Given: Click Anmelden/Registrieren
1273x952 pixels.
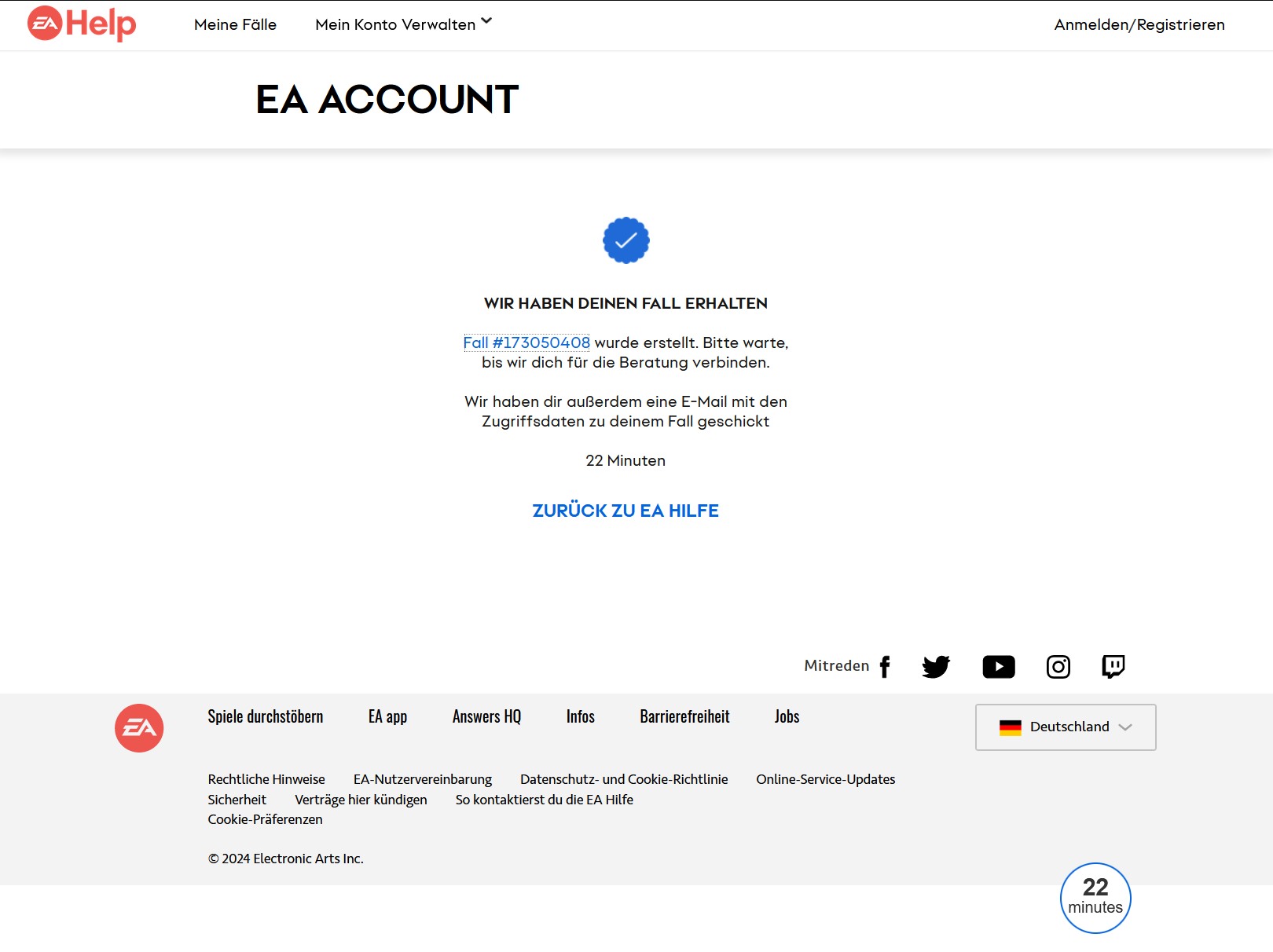Looking at the screenshot, I should (x=1139, y=24).
